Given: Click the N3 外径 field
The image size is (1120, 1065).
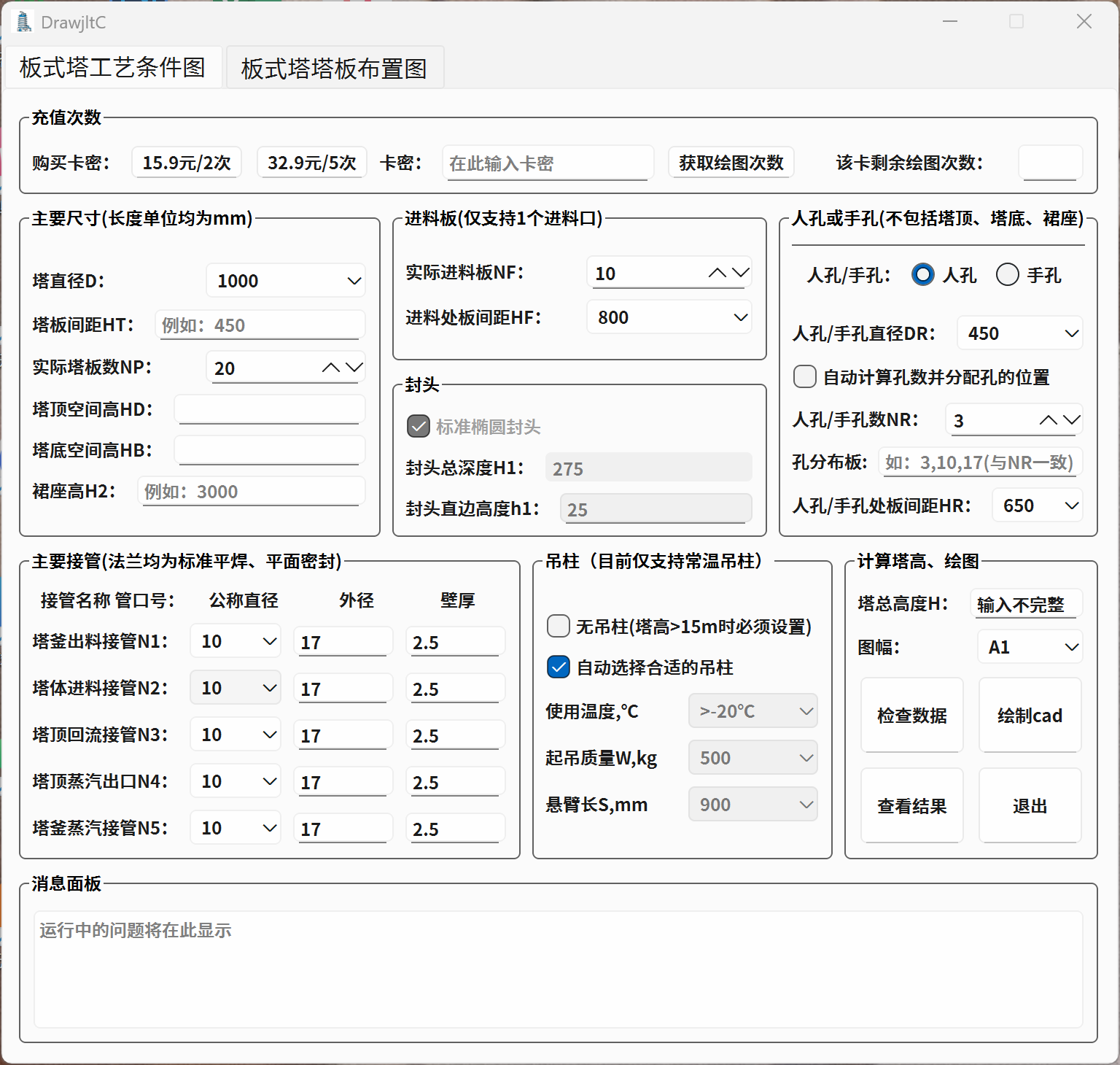Looking at the screenshot, I should 343,735.
